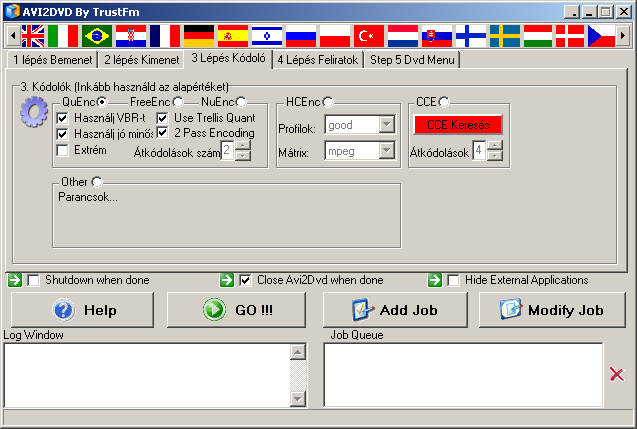Switch language using the Brazil flag
Image resolution: width=637 pixels, height=429 pixels.
[x=98, y=37]
